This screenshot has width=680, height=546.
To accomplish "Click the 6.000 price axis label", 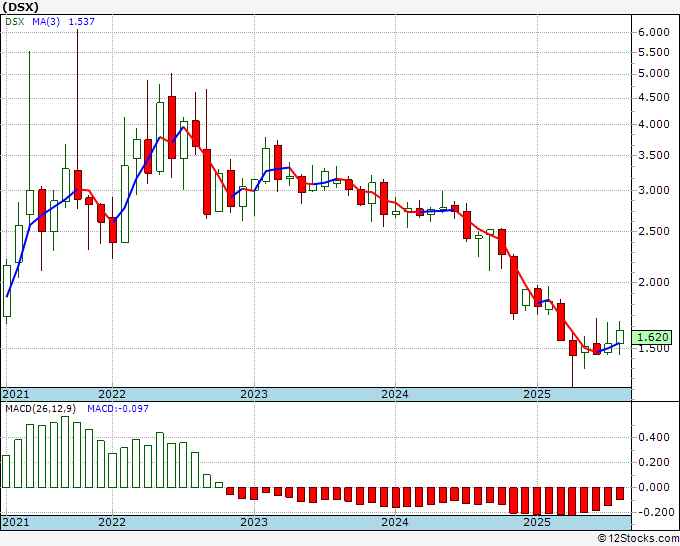I will tap(654, 32).
